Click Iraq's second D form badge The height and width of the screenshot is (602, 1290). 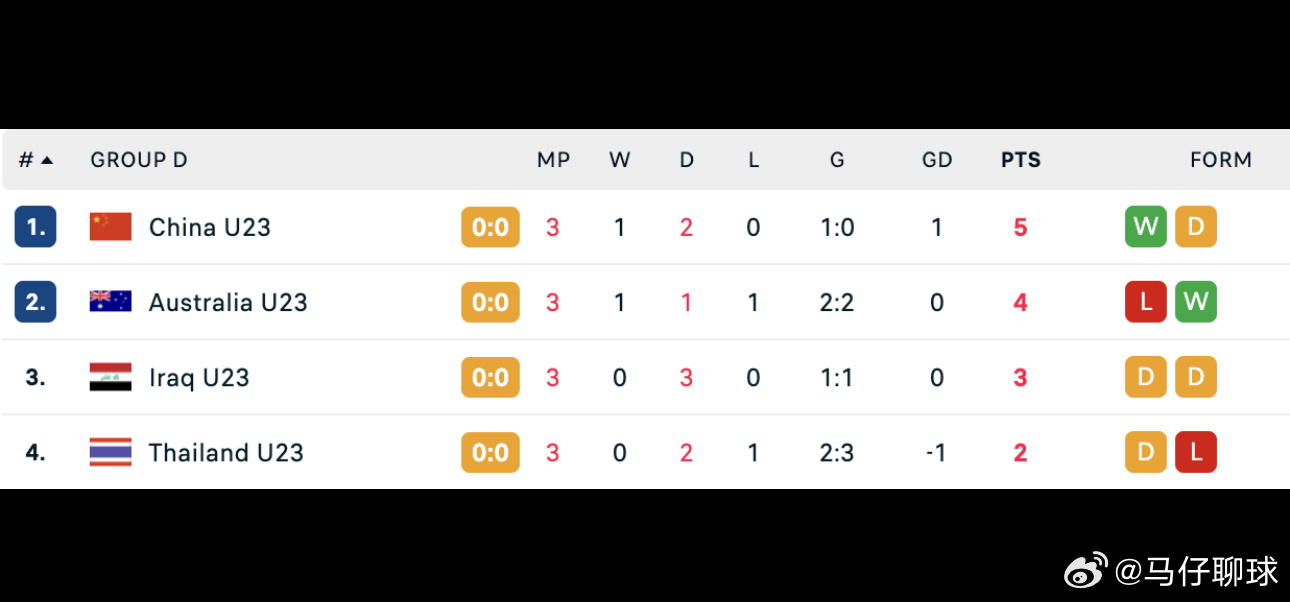[1196, 377]
